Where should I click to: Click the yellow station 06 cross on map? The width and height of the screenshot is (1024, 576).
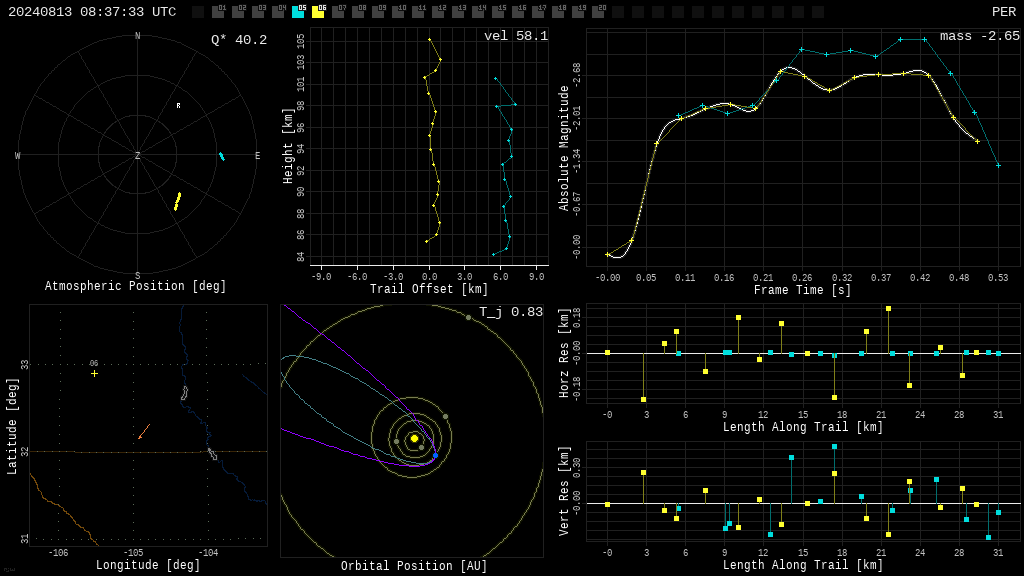pyautogui.click(x=95, y=374)
